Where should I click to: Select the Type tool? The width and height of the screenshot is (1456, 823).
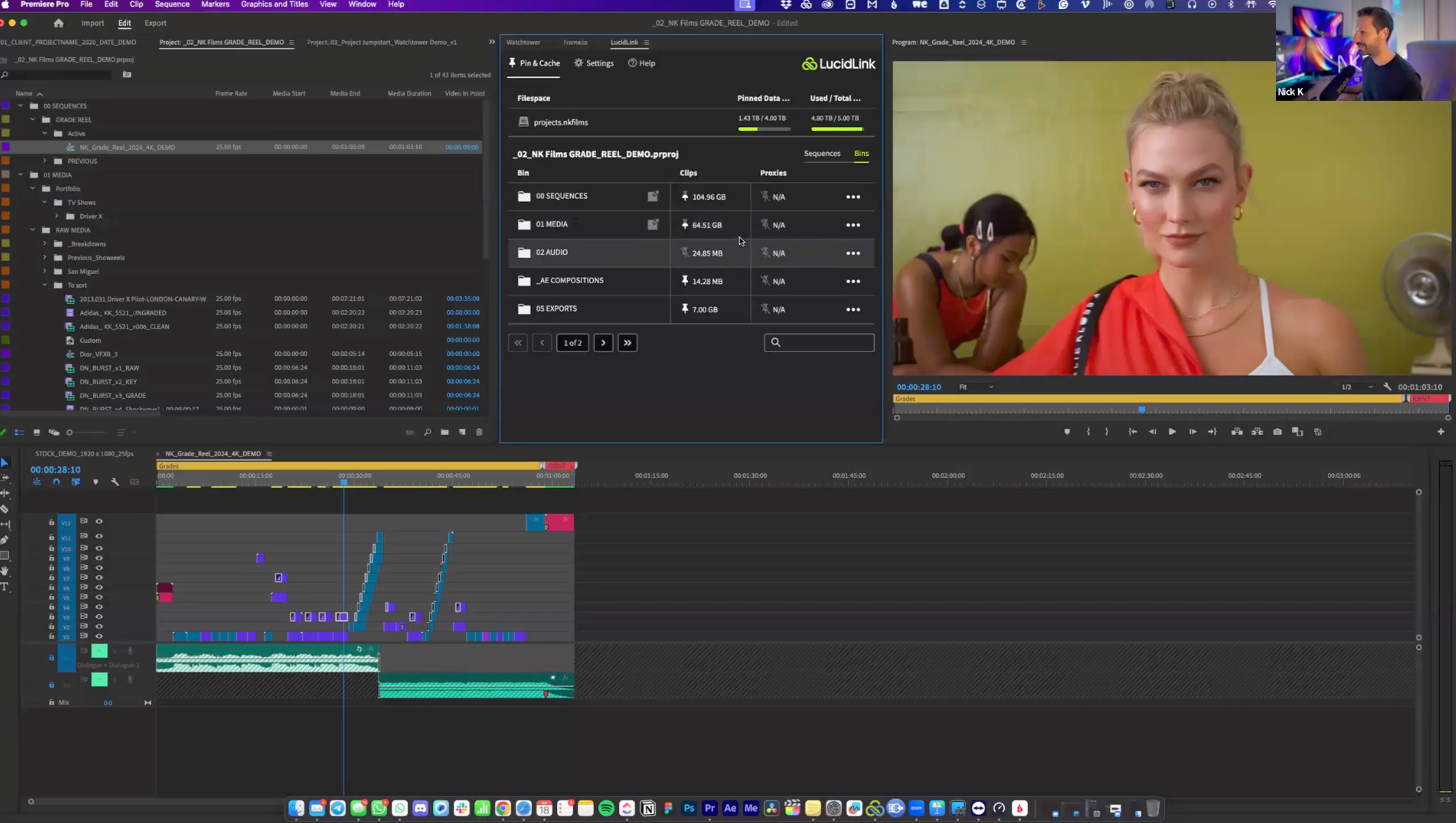tap(4, 586)
